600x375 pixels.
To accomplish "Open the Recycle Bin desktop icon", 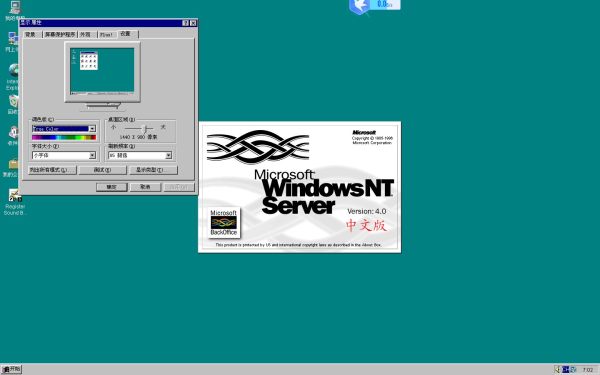I will pos(14,101).
